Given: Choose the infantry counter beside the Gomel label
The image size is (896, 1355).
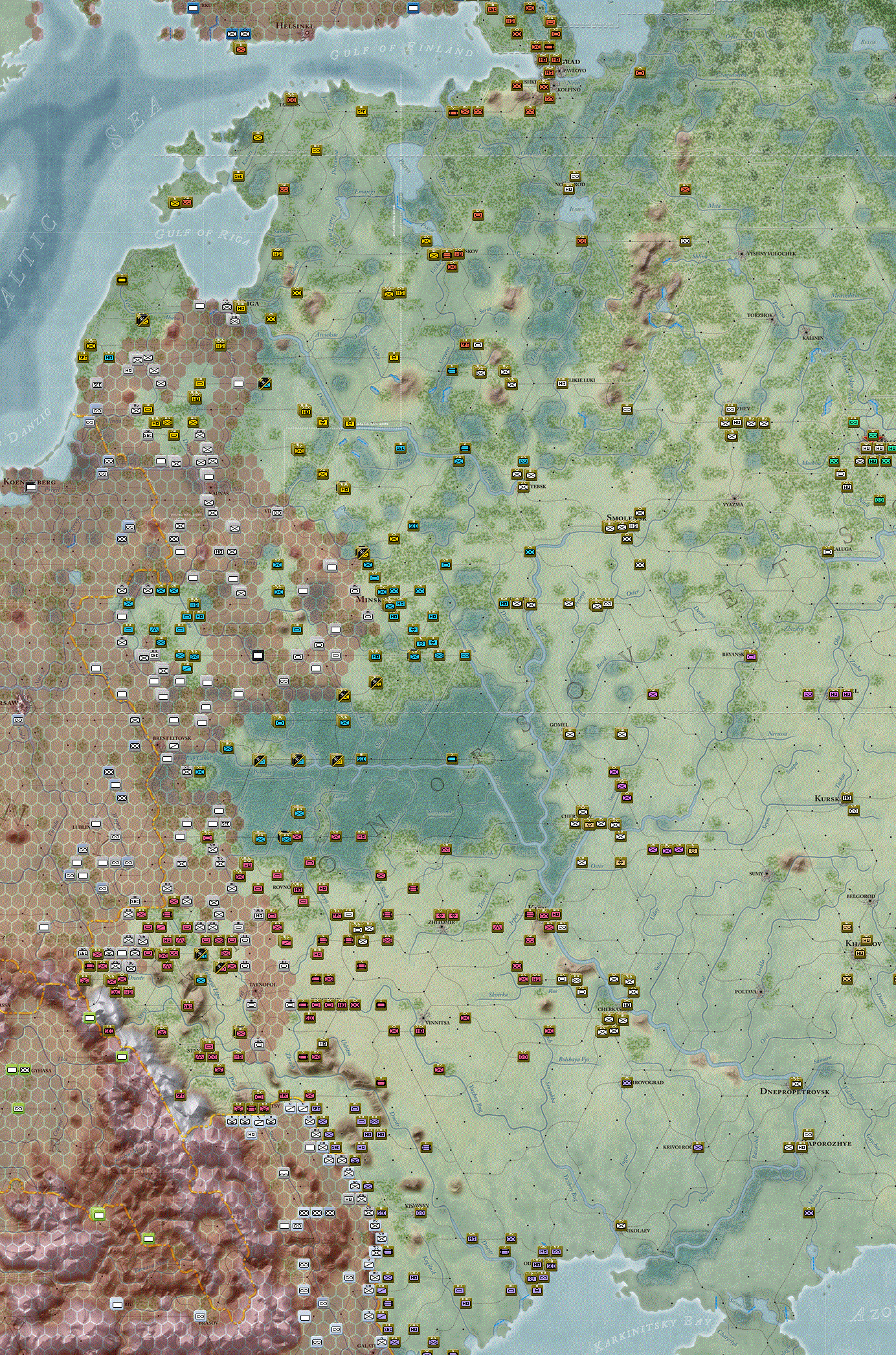Looking at the screenshot, I should (x=570, y=733).
